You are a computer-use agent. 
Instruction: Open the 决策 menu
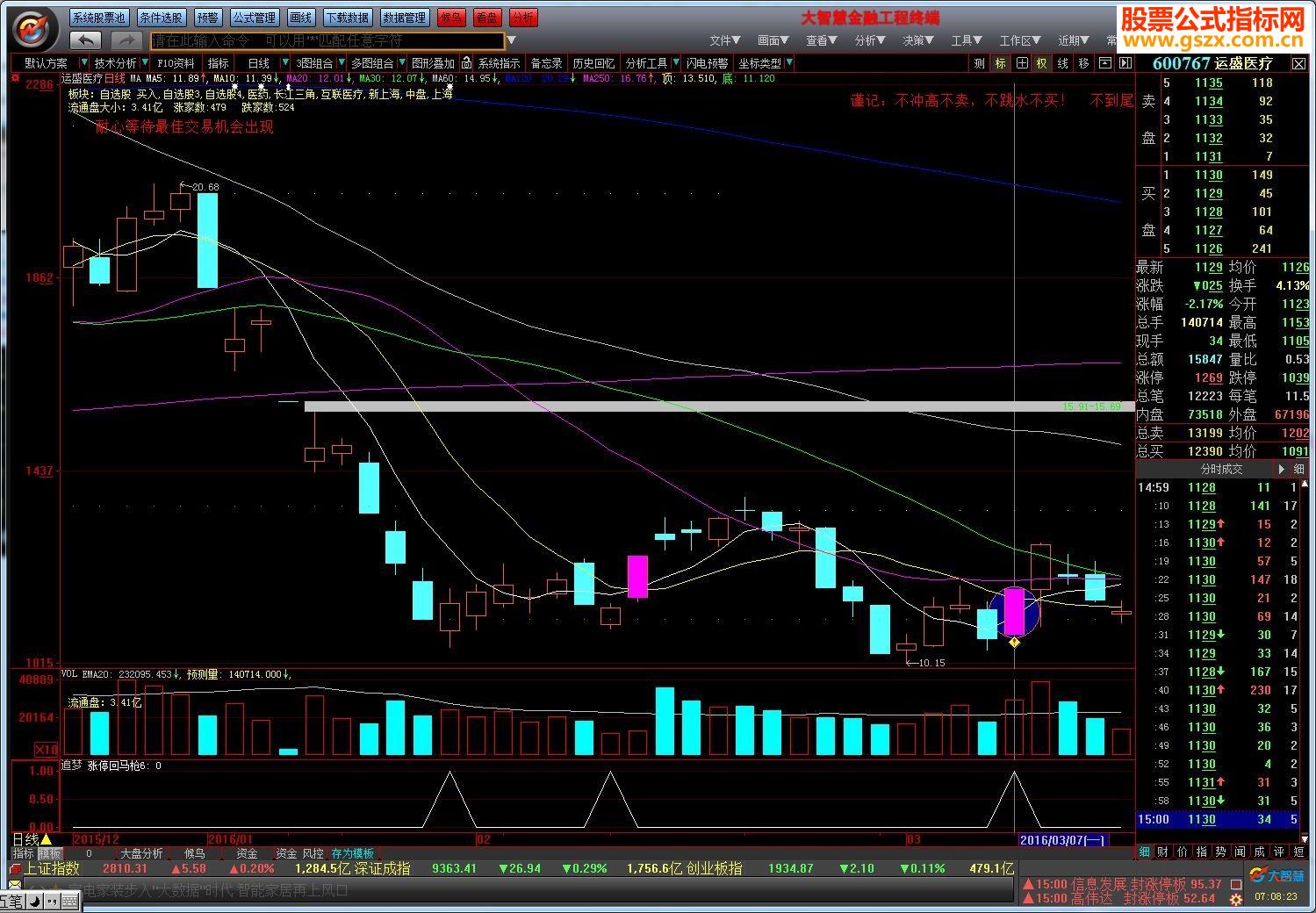pyautogui.click(x=918, y=40)
